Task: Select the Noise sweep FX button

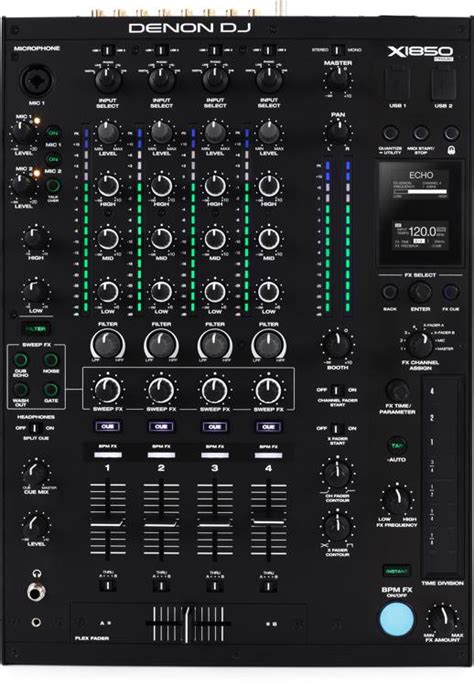Action: click(x=51, y=360)
